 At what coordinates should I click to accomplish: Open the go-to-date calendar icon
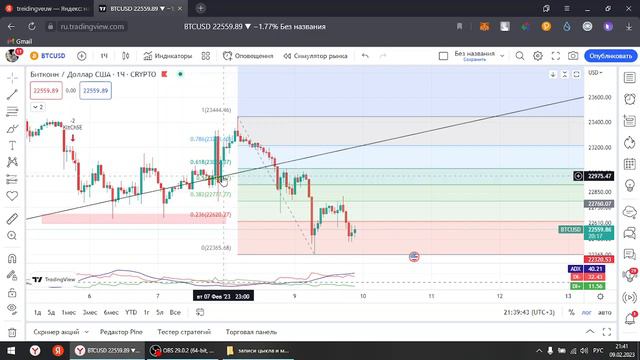(200, 312)
